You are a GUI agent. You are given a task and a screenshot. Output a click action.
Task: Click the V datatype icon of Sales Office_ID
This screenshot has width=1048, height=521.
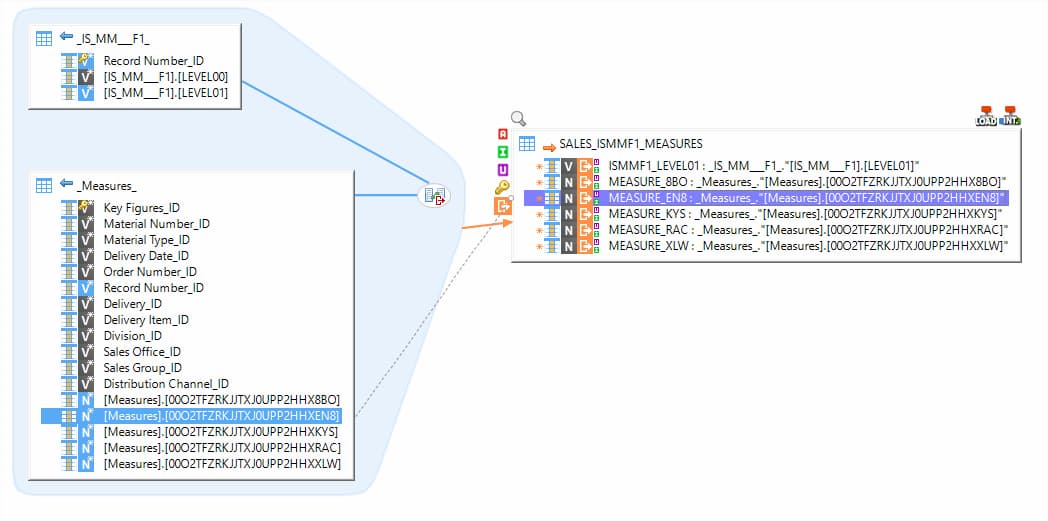click(86, 352)
